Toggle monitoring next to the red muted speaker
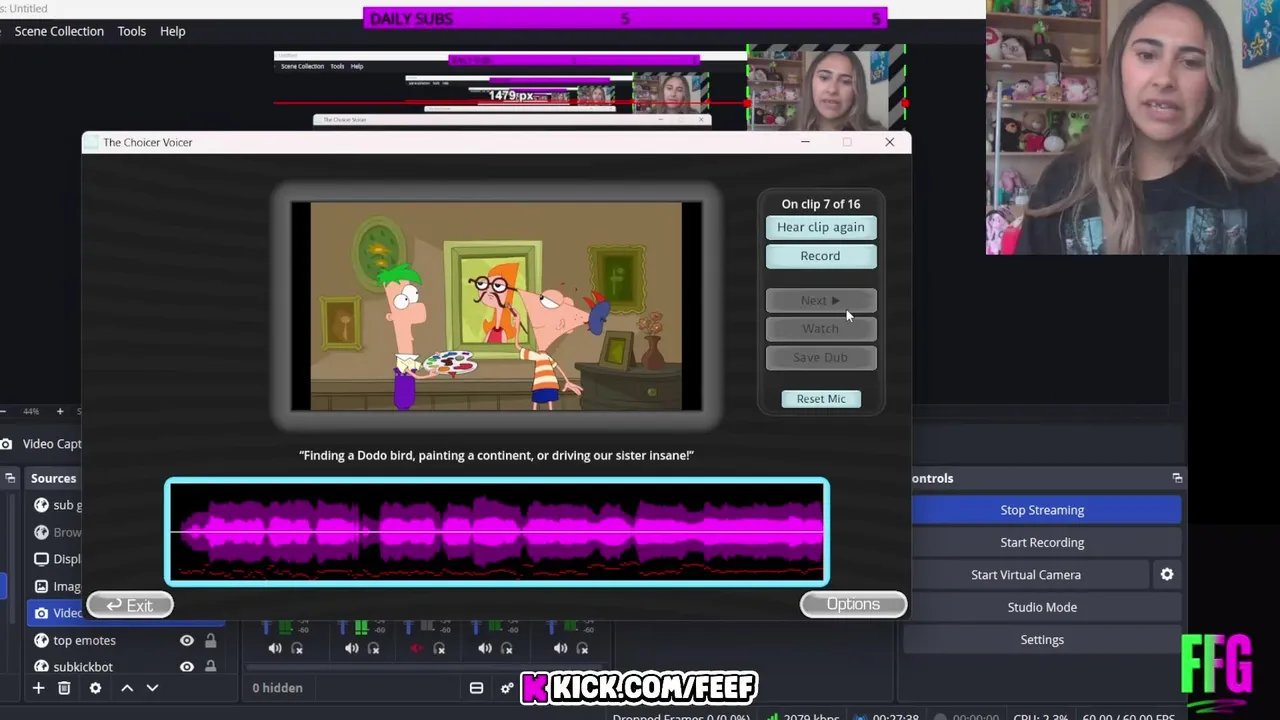 point(439,648)
